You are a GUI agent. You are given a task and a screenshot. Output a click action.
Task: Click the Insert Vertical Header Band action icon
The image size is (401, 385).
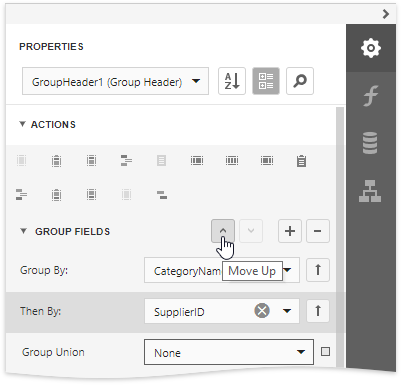197,161
